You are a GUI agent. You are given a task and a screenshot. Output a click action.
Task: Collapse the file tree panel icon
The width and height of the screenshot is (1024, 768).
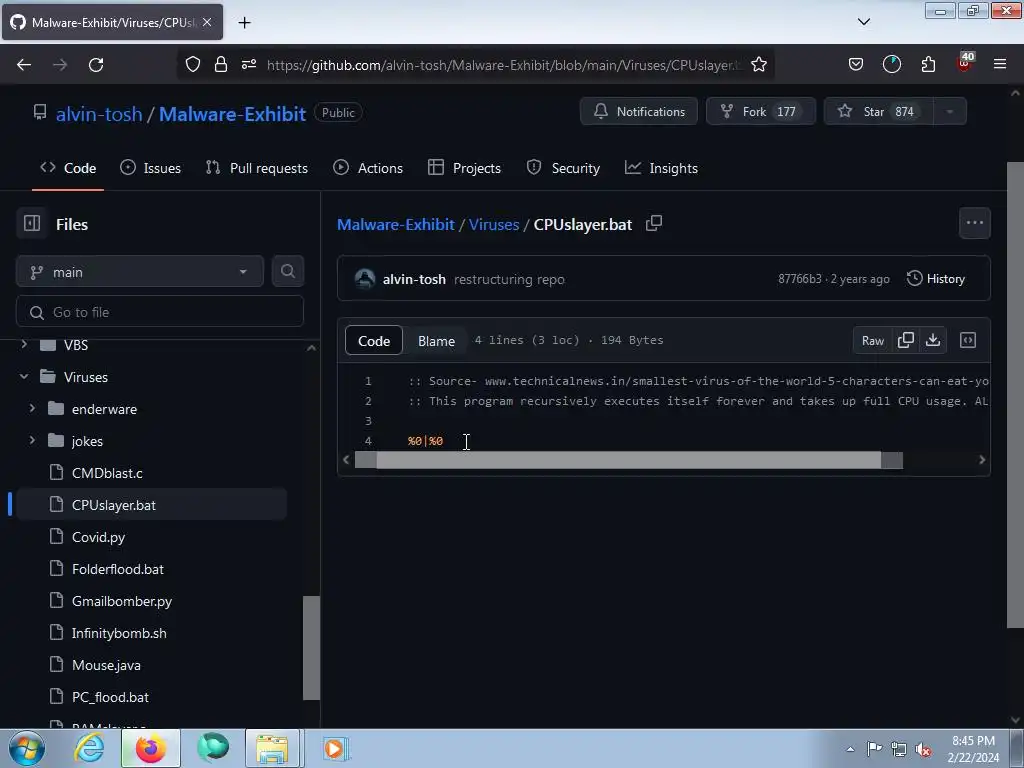point(32,223)
